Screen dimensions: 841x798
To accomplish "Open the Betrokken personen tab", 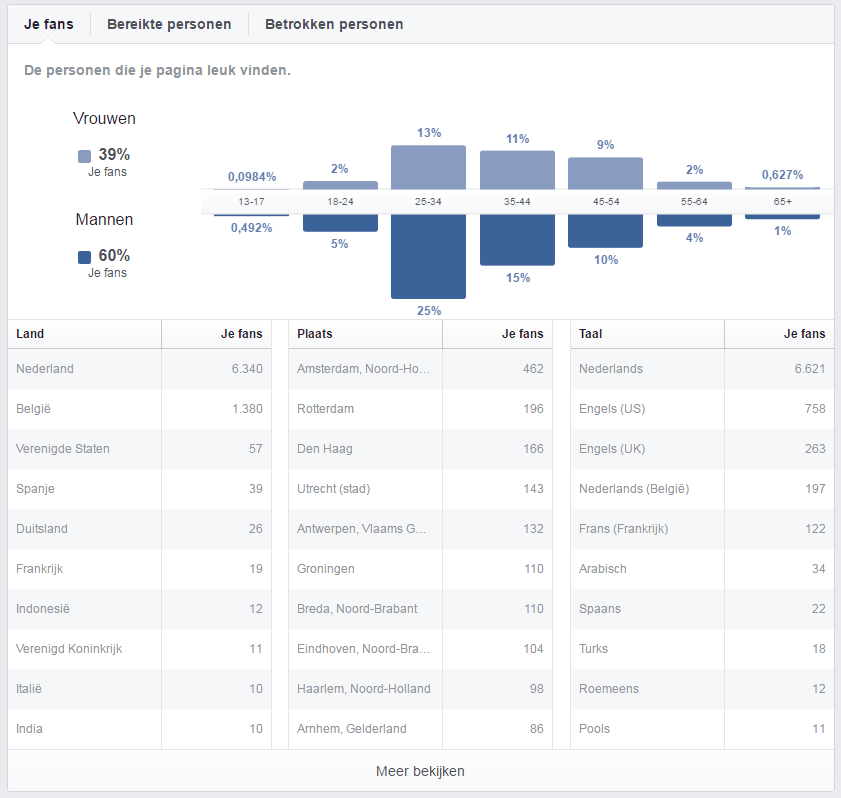I will 333,23.
